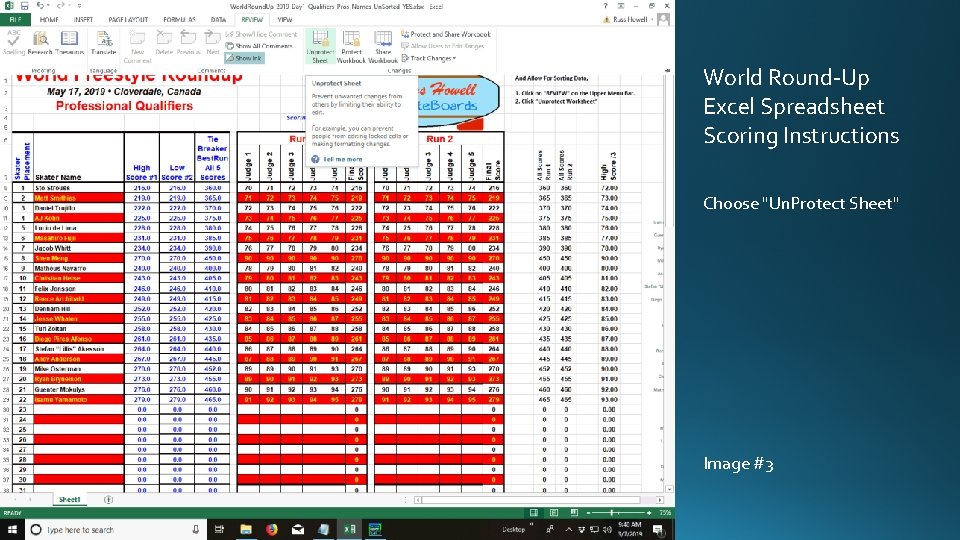The height and width of the screenshot is (540, 960).
Task: Open File Explorer from taskbar
Action: 246,530
